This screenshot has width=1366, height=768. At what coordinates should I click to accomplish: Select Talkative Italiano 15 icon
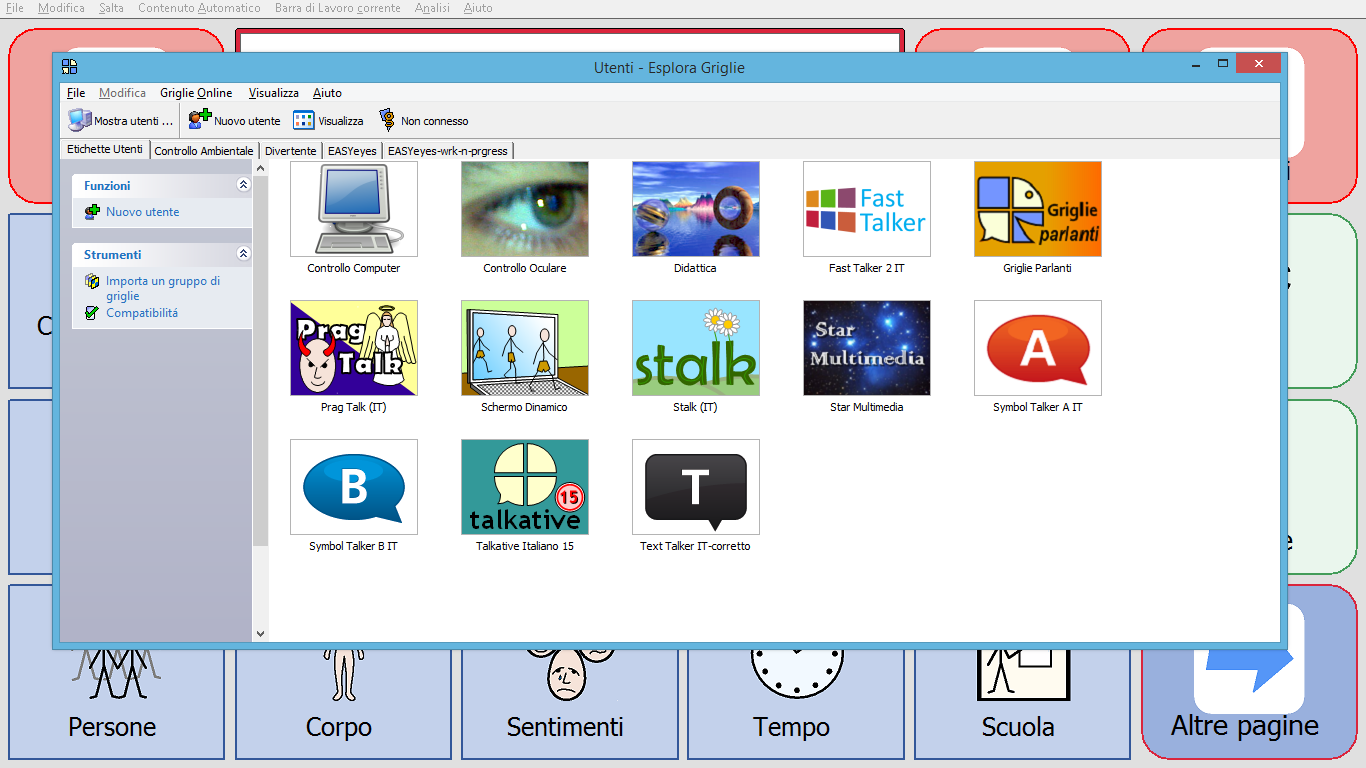[525, 487]
